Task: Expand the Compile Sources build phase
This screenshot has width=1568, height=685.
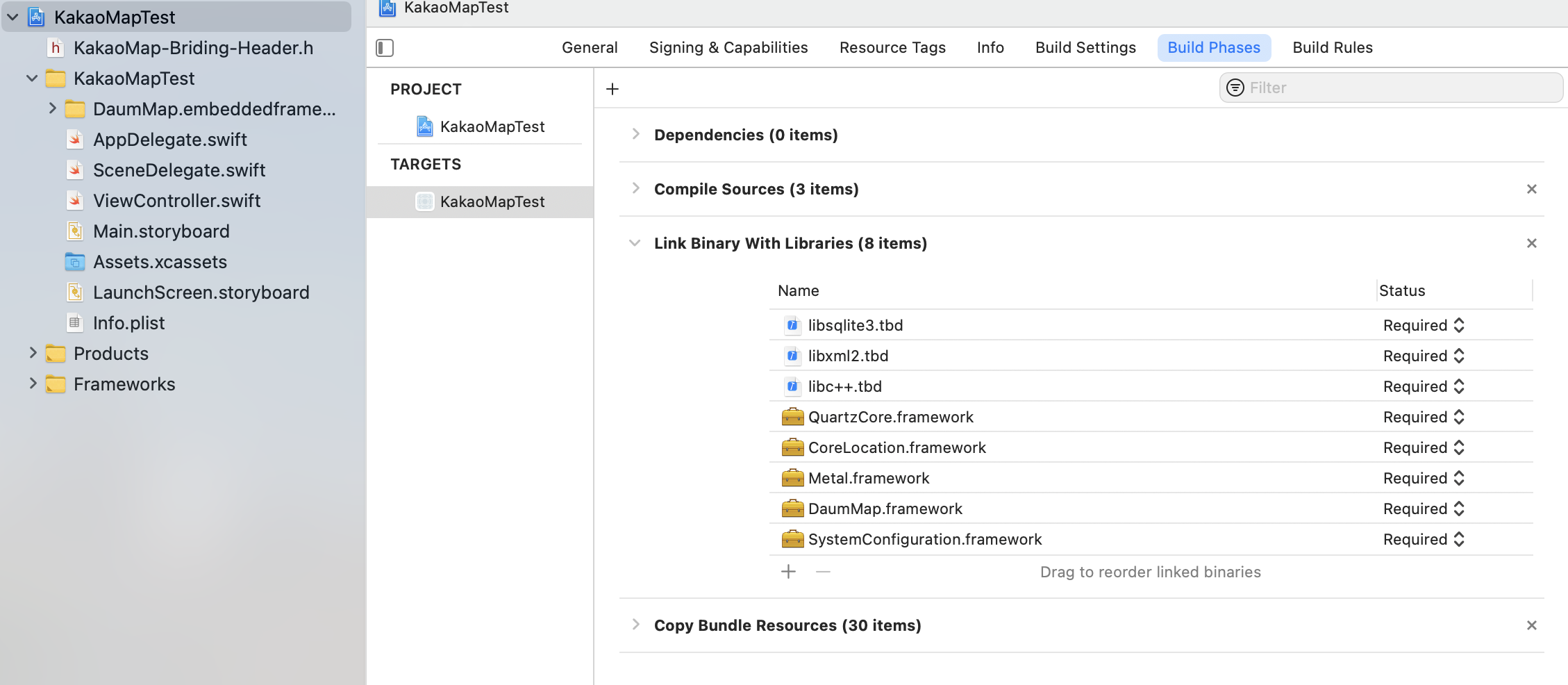Action: click(635, 188)
